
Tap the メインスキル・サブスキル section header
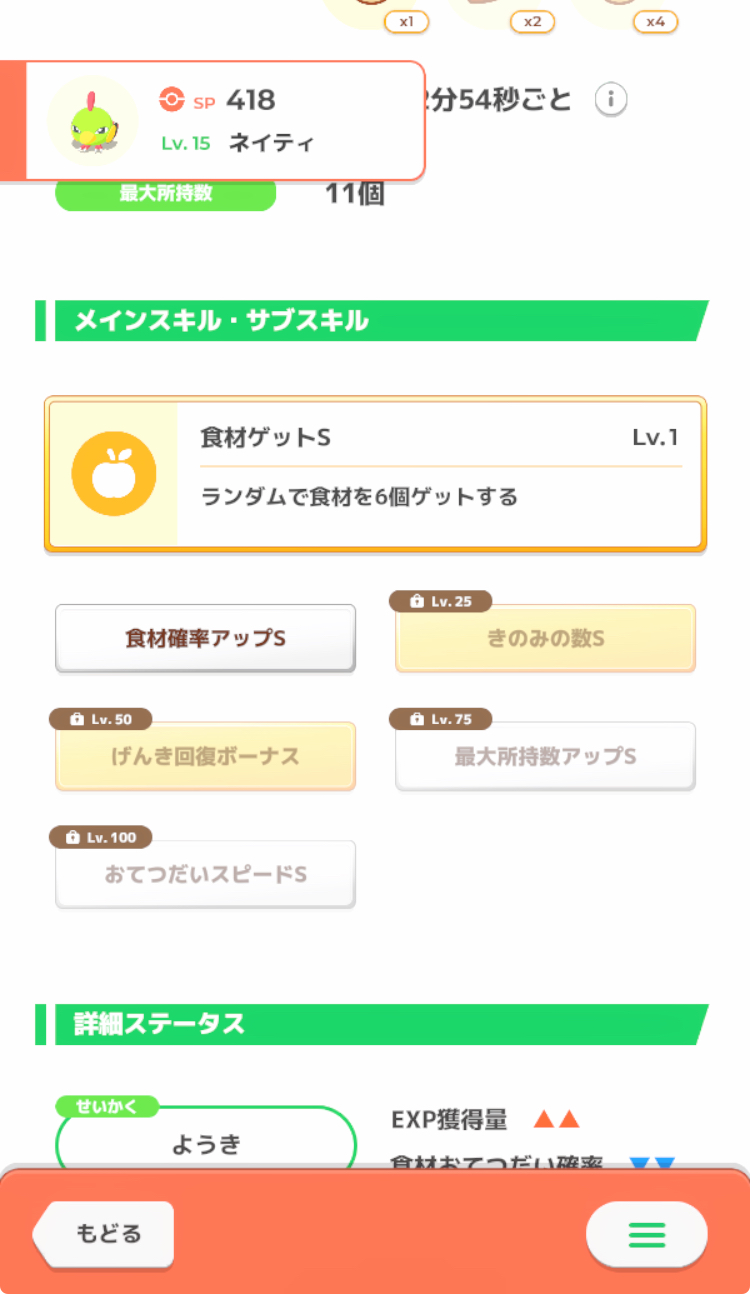(x=372, y=321)
